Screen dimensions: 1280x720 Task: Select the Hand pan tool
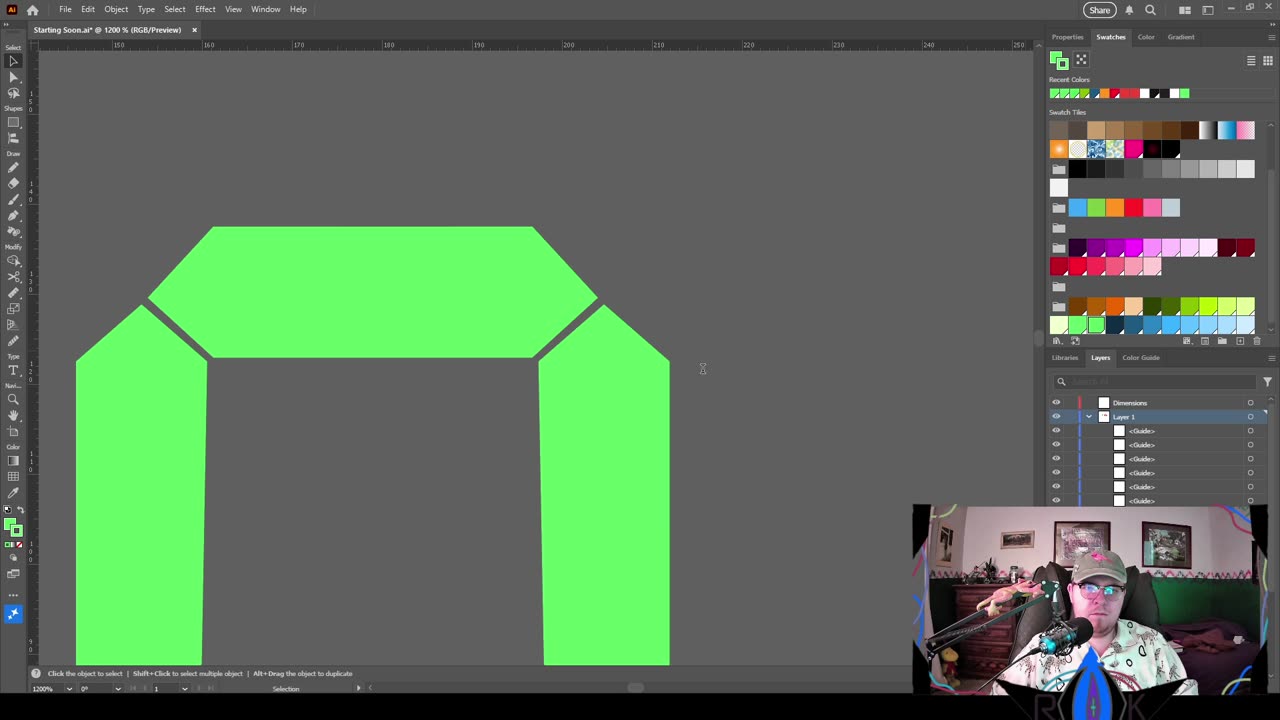pos(14,415)
